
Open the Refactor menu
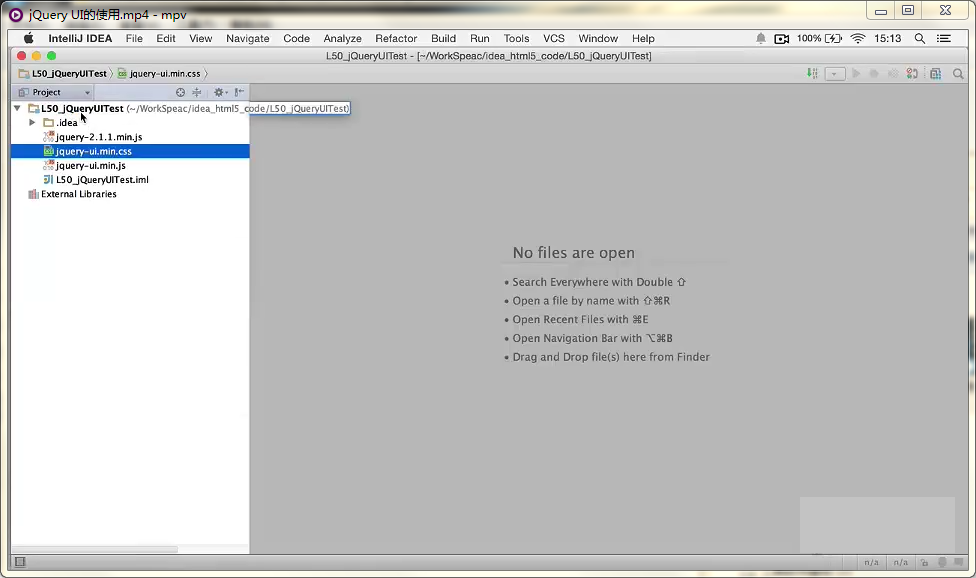tap(396, 38)
